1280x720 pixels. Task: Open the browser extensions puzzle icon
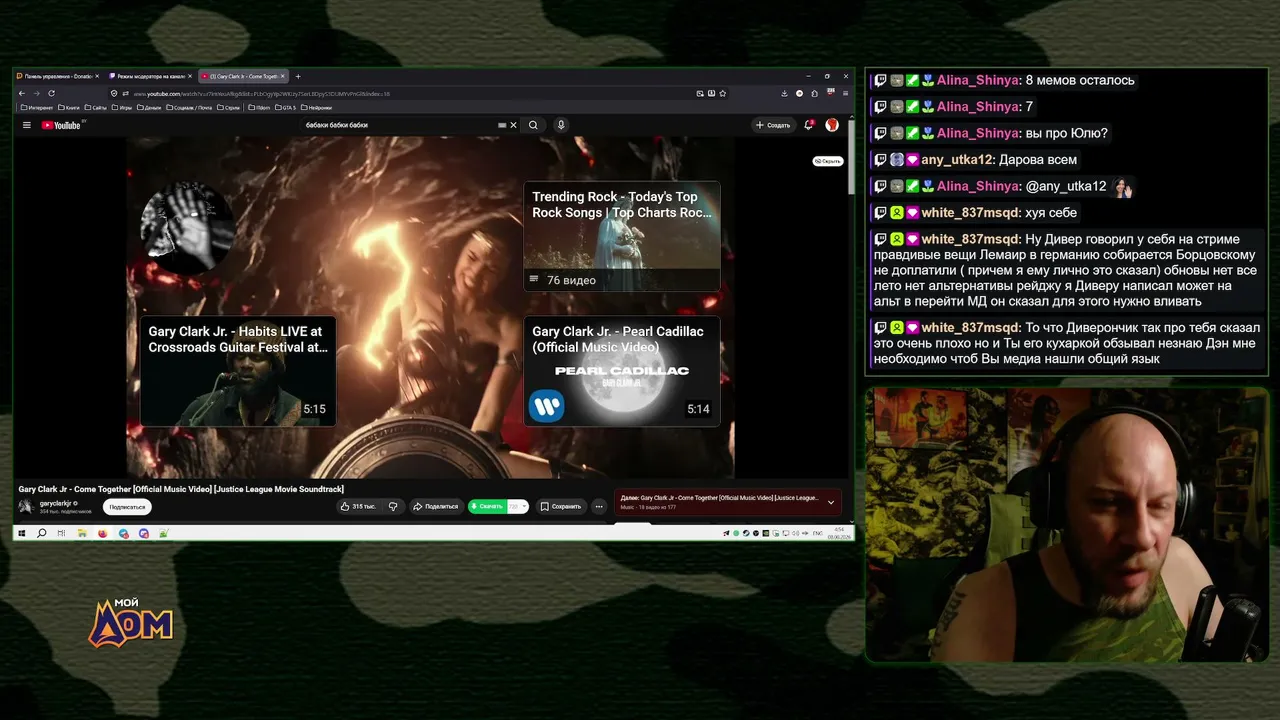814,93
